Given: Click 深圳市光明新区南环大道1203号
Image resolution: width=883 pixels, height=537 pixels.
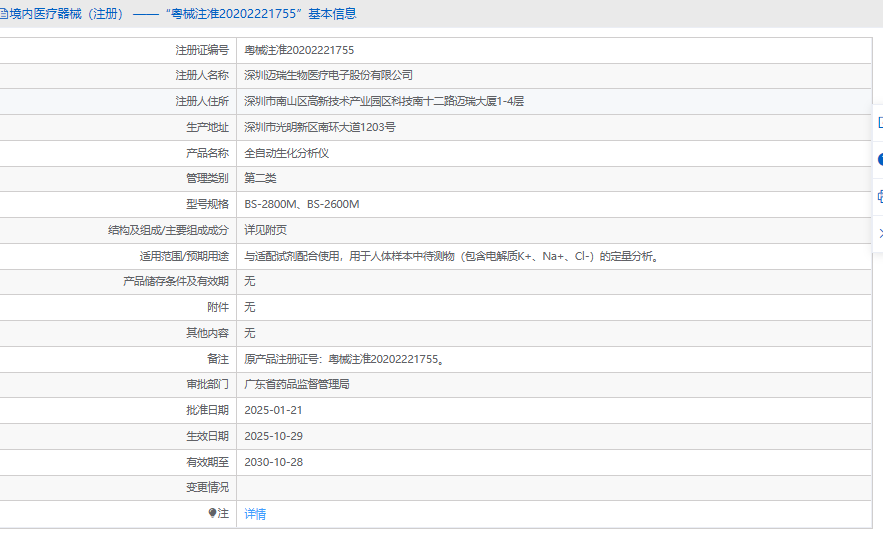Looking at the screenshot, I should coord(320,127).
